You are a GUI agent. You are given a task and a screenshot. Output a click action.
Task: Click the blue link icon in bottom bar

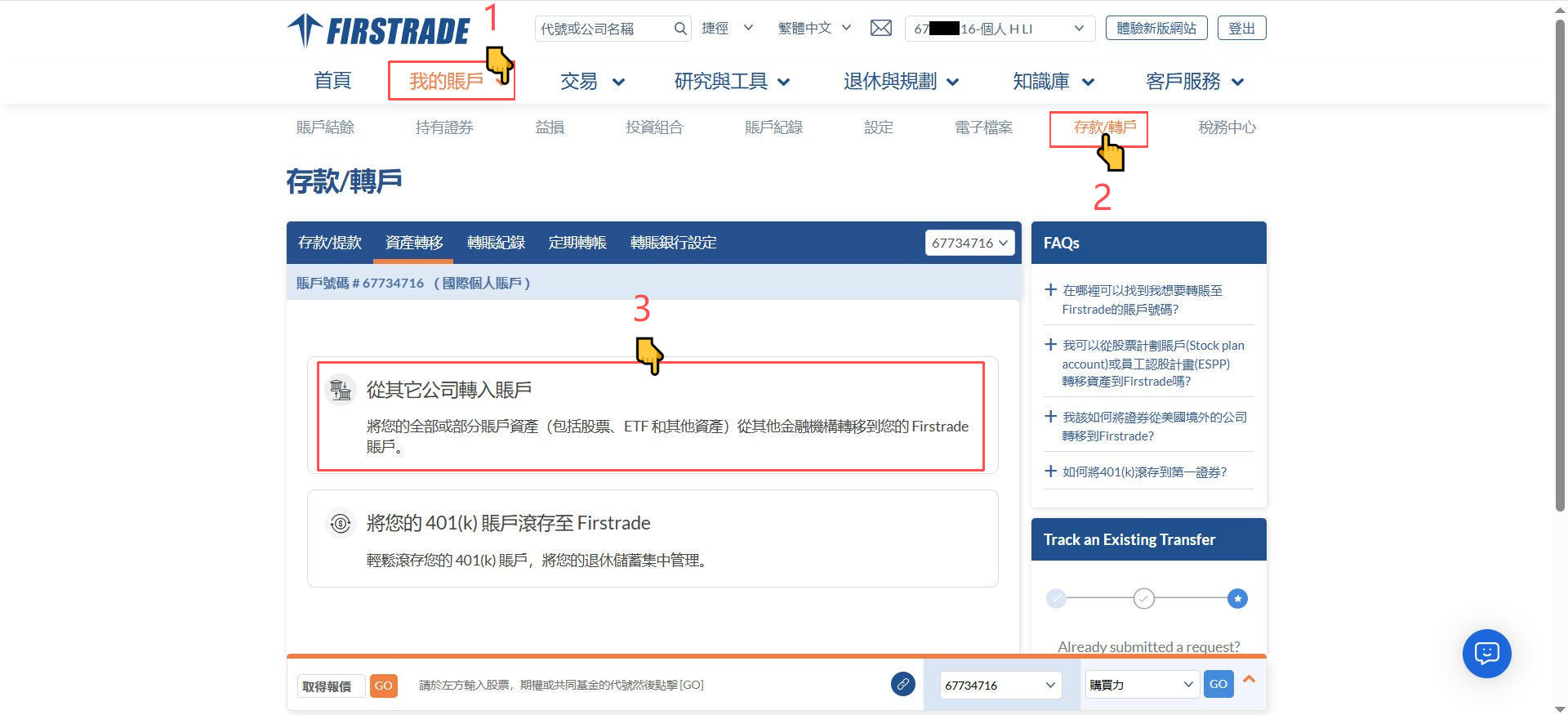click(x=902, y=684)
